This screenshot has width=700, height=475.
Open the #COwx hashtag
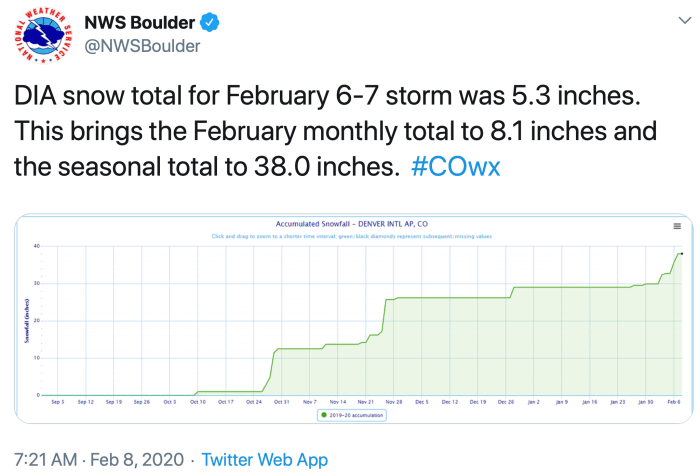(x=455, y=167)
